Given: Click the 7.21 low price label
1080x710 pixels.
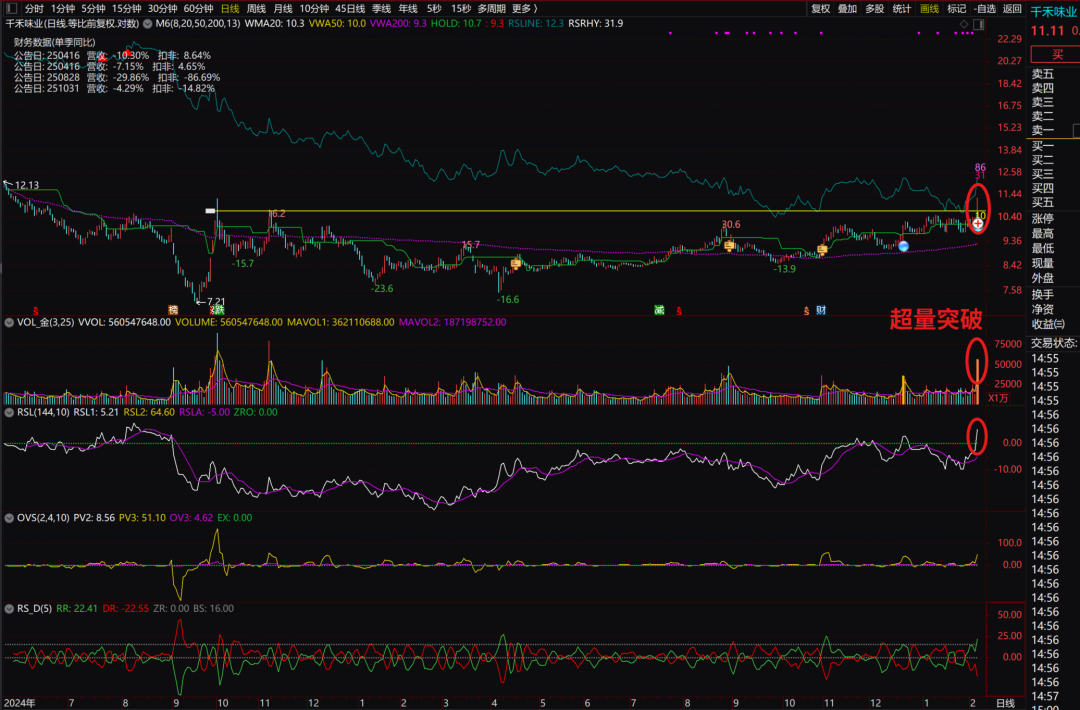Looking at the screenshot, I should coord(216,302).
